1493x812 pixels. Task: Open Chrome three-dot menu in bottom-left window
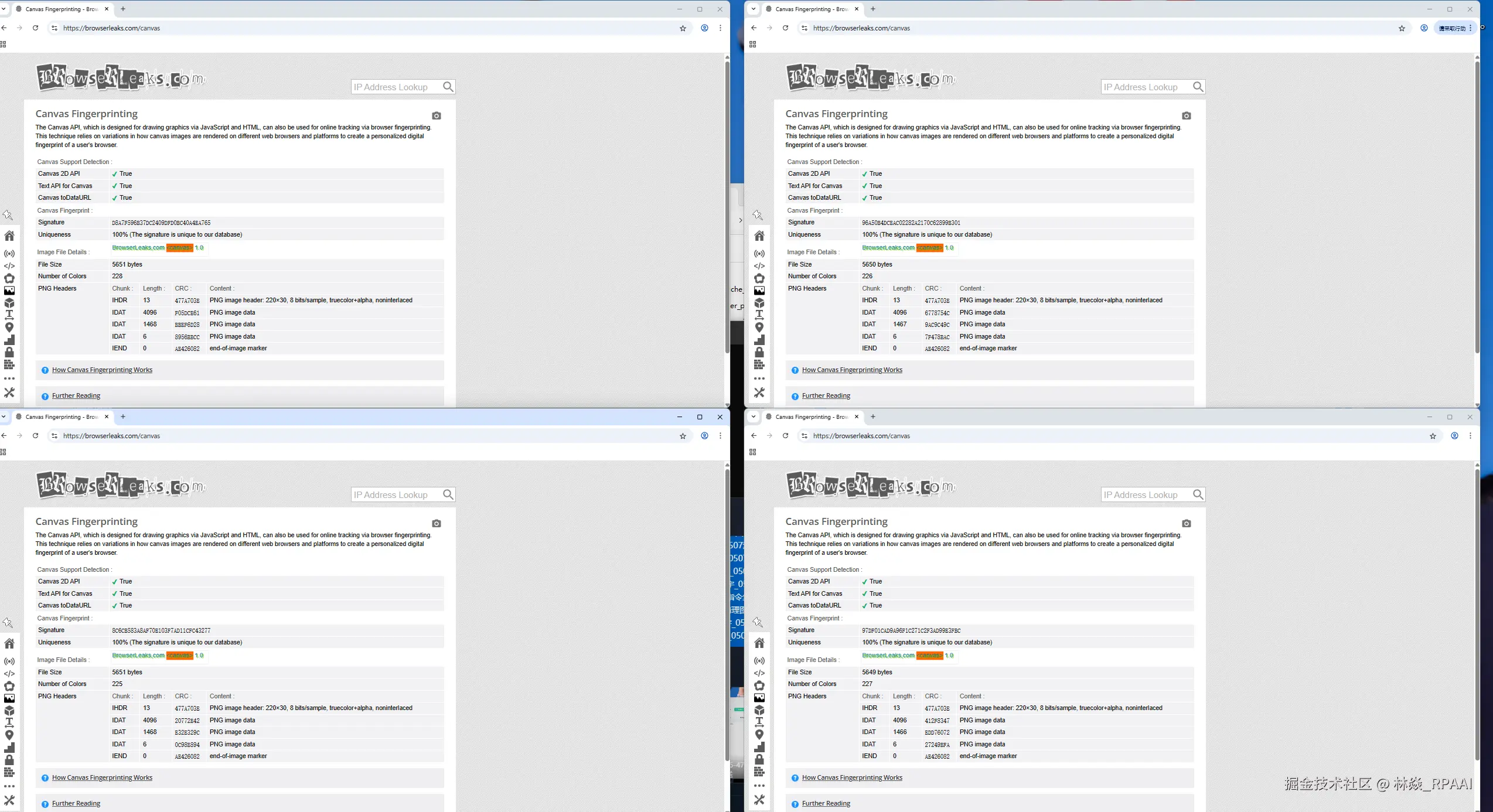tap(720, 436)
